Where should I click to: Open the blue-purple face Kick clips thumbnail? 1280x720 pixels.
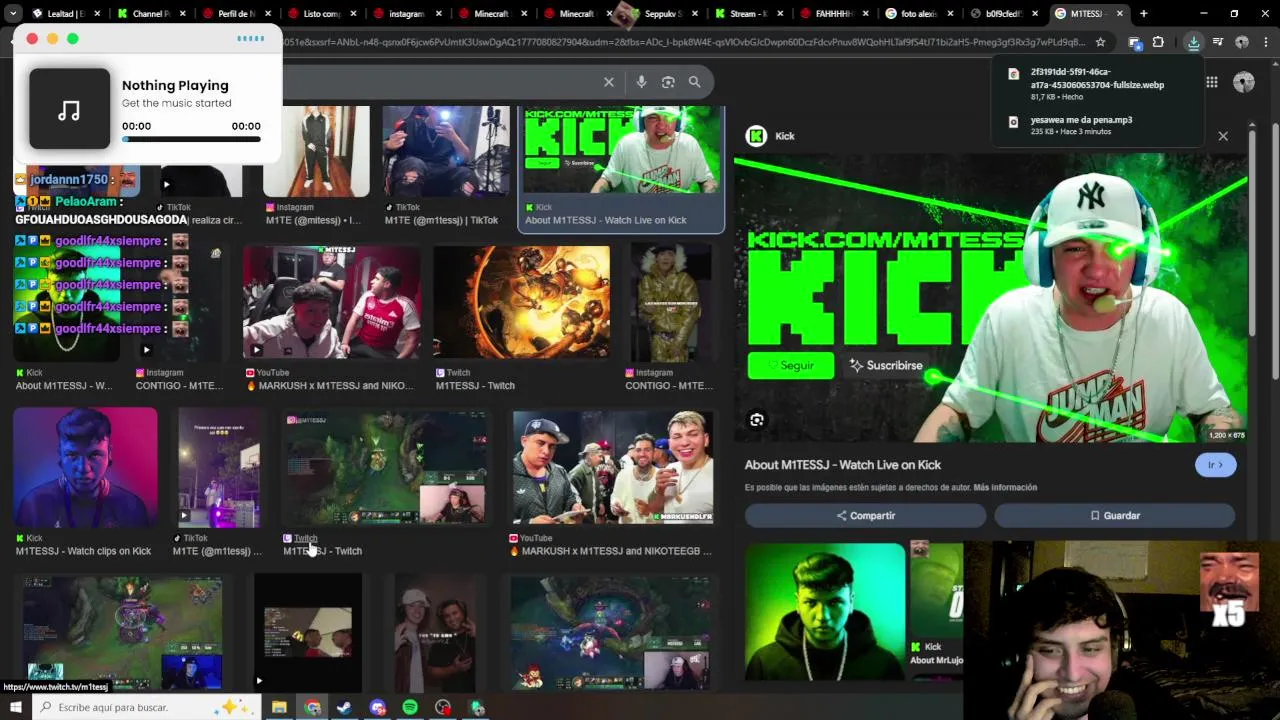(x=85, y=467)
